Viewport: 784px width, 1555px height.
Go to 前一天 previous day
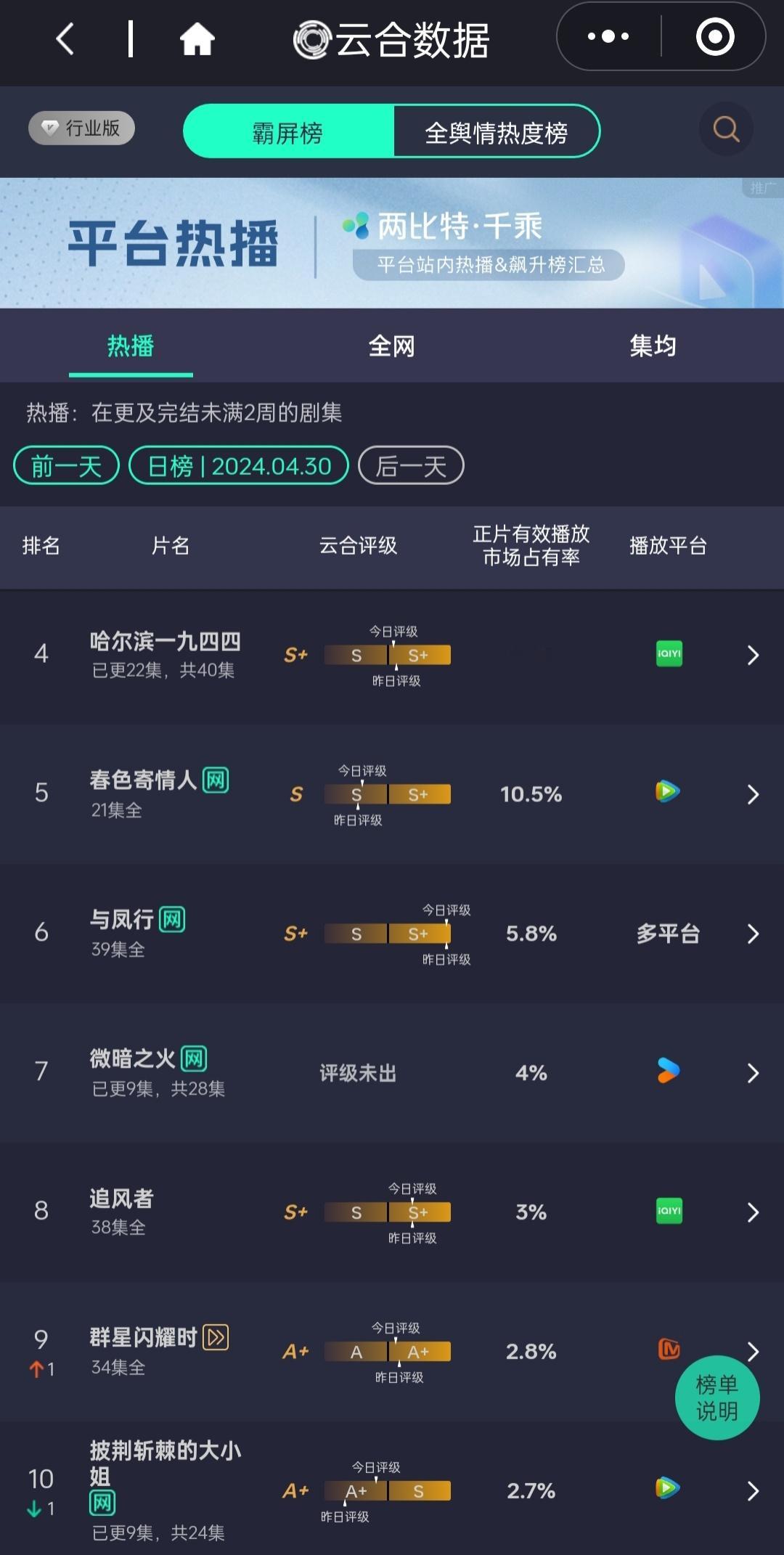66,465
